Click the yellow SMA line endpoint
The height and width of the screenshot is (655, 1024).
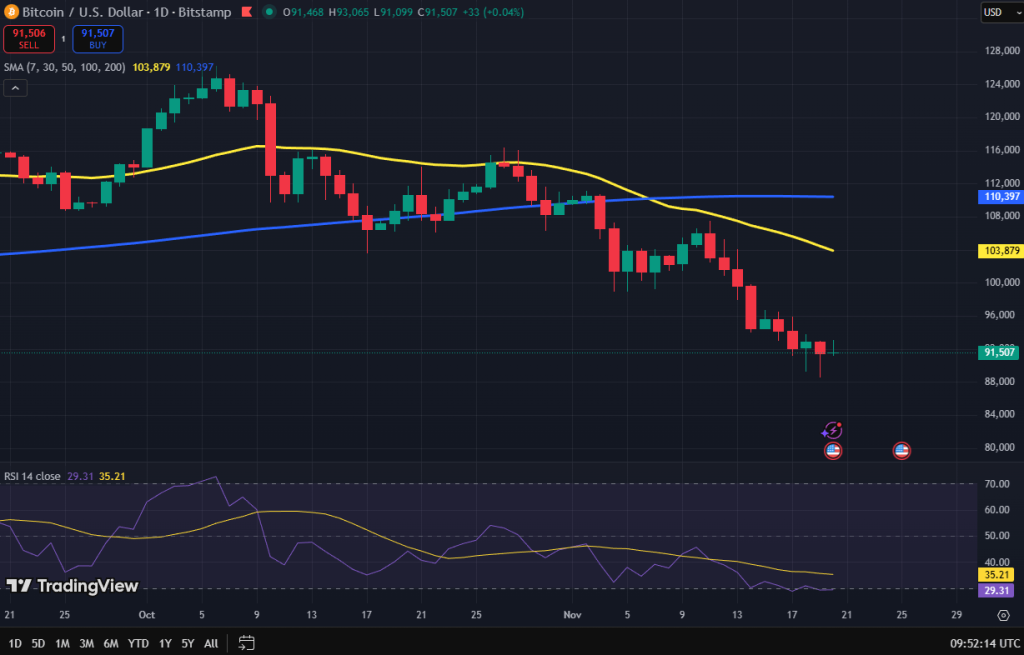click(x=833, y=251)
